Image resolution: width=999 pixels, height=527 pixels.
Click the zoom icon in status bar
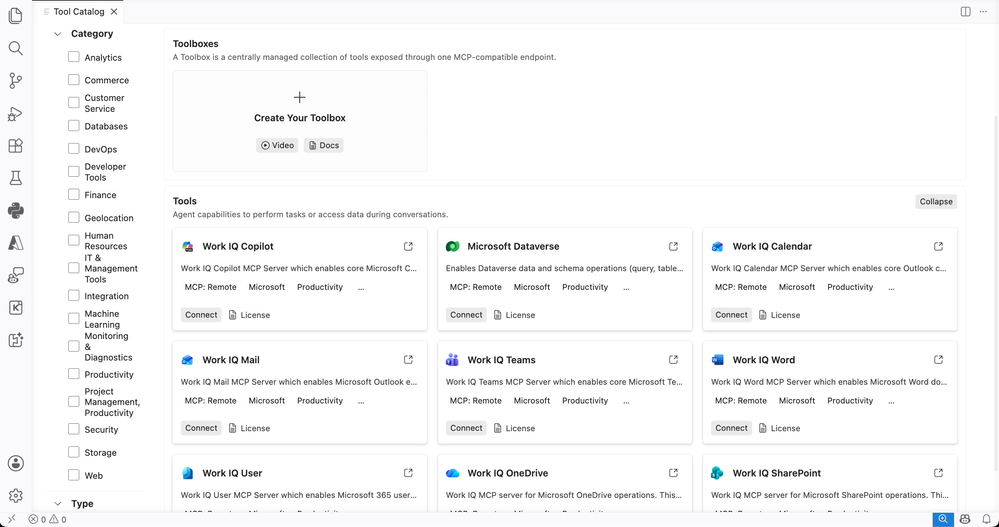point(943,519)
